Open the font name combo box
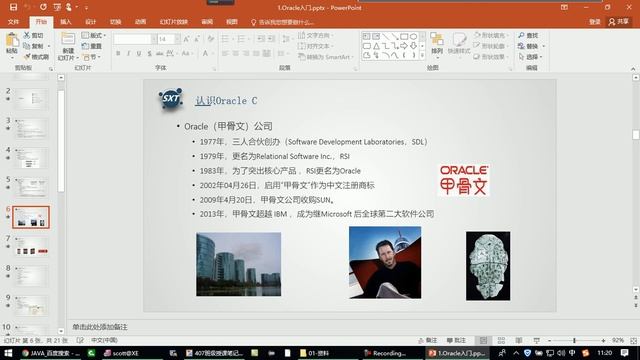 coord(135,39)
